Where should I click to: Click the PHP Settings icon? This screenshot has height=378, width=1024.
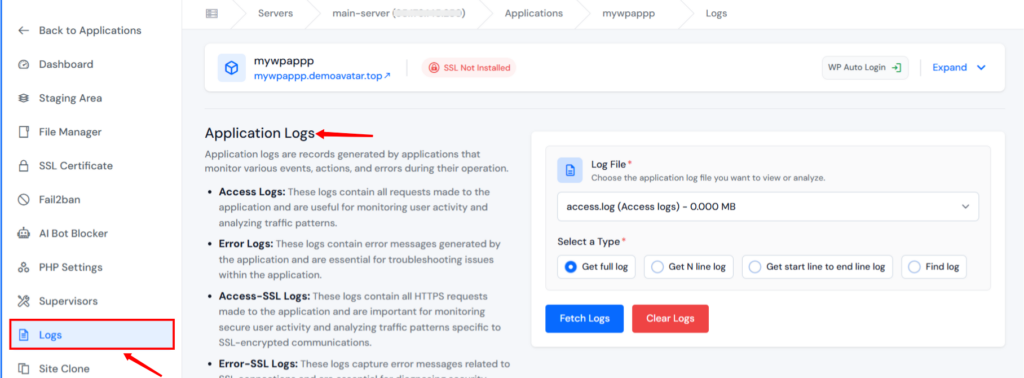pyautogui.click(x=24, y=268)
